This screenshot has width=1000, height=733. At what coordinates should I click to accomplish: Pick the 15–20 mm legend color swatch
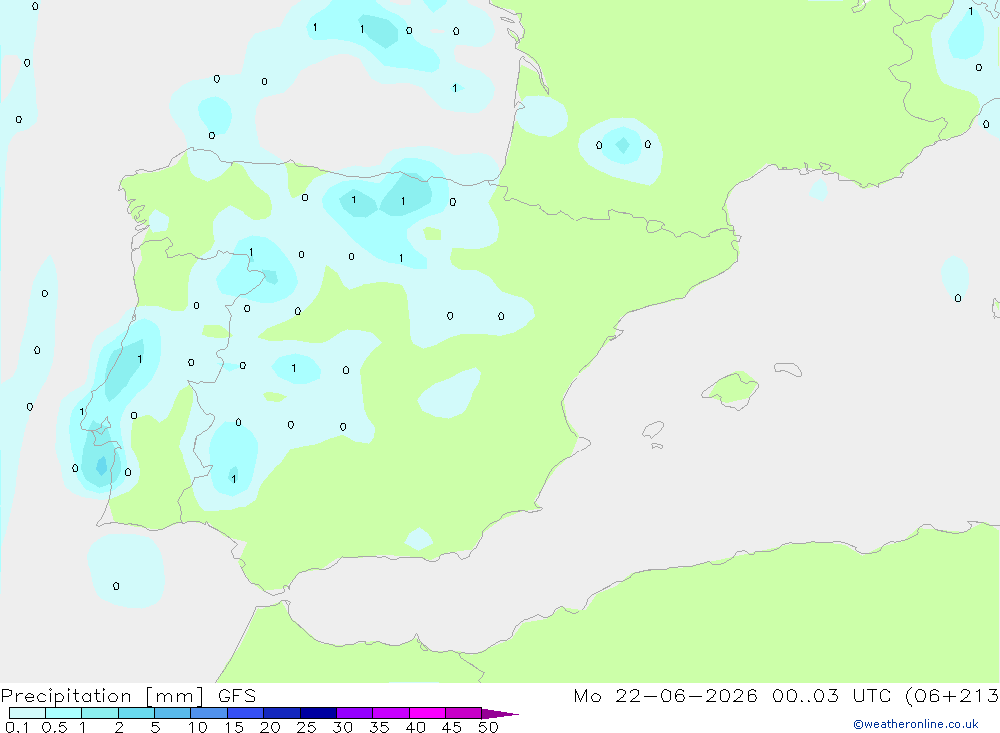pos(246,713)
